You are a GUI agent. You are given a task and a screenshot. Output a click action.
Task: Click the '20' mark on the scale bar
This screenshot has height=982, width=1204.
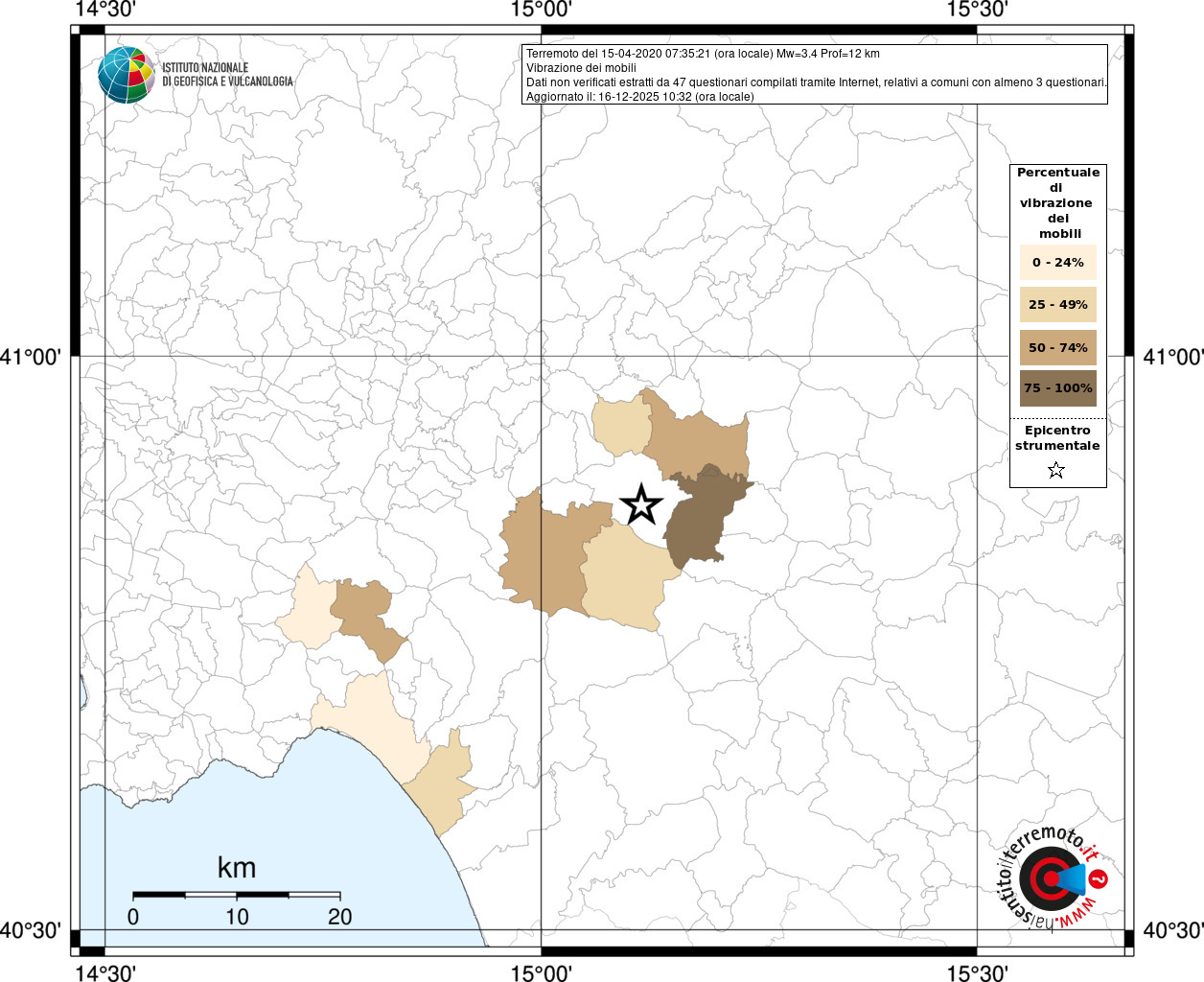point(339,917)
